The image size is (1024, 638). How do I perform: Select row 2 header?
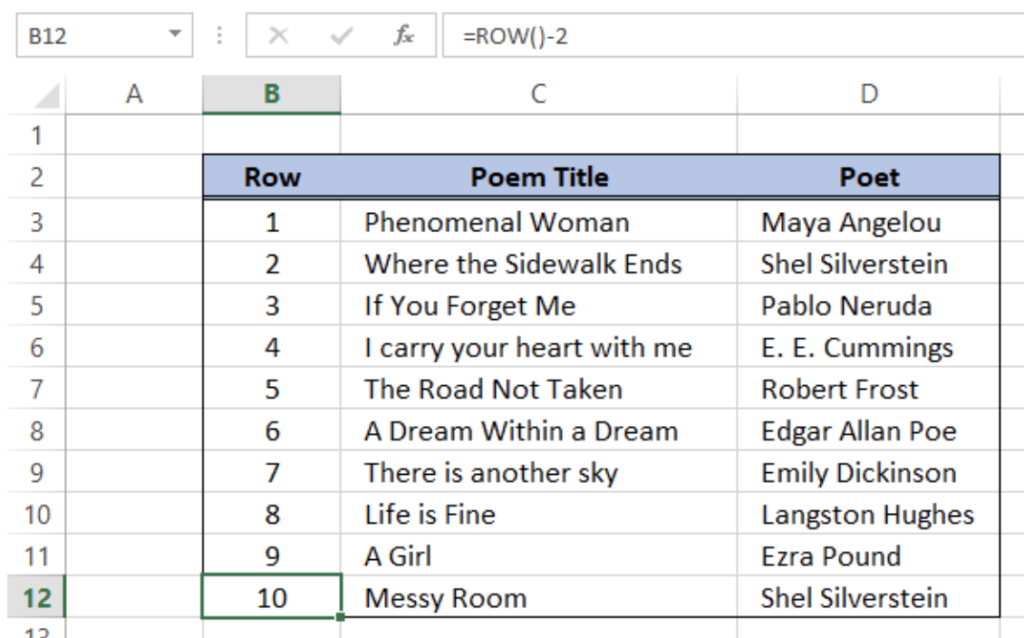pyautogui.click(x=37, y=178)
